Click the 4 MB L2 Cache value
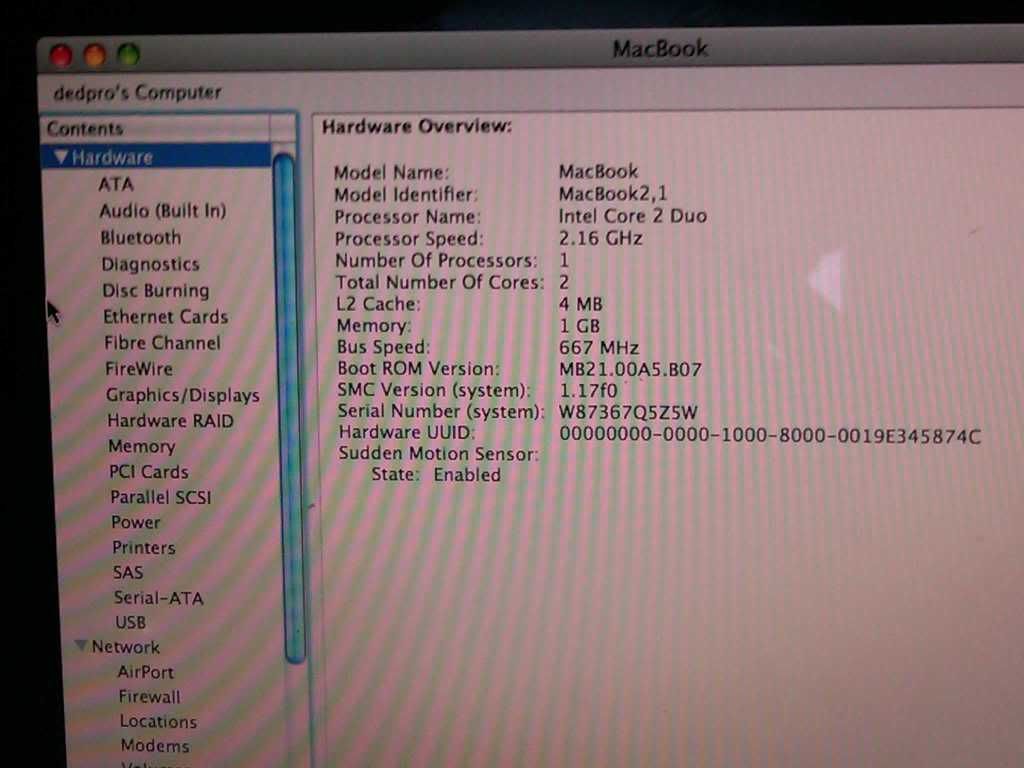This screenshot has height=768, width=1024. (581, 304)
